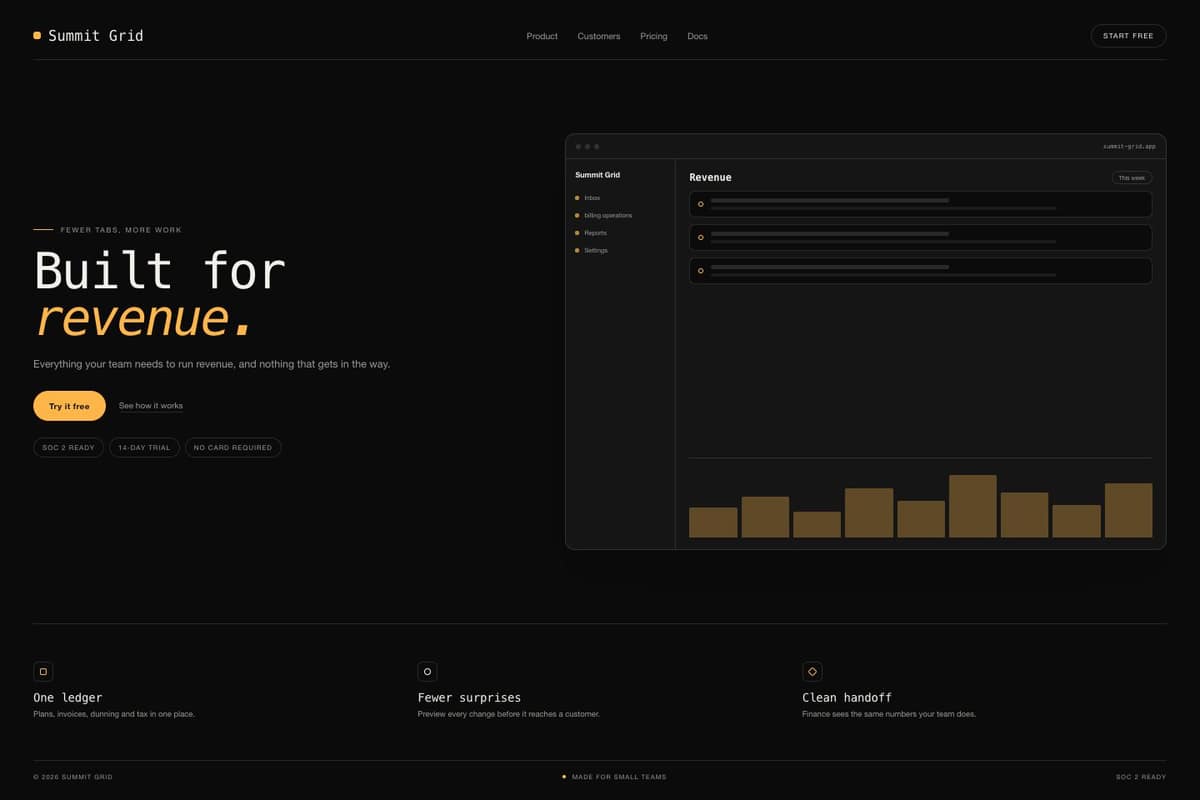
Task: Click the diamond icon above Clean handoff
Action: (x=812, y=672)
